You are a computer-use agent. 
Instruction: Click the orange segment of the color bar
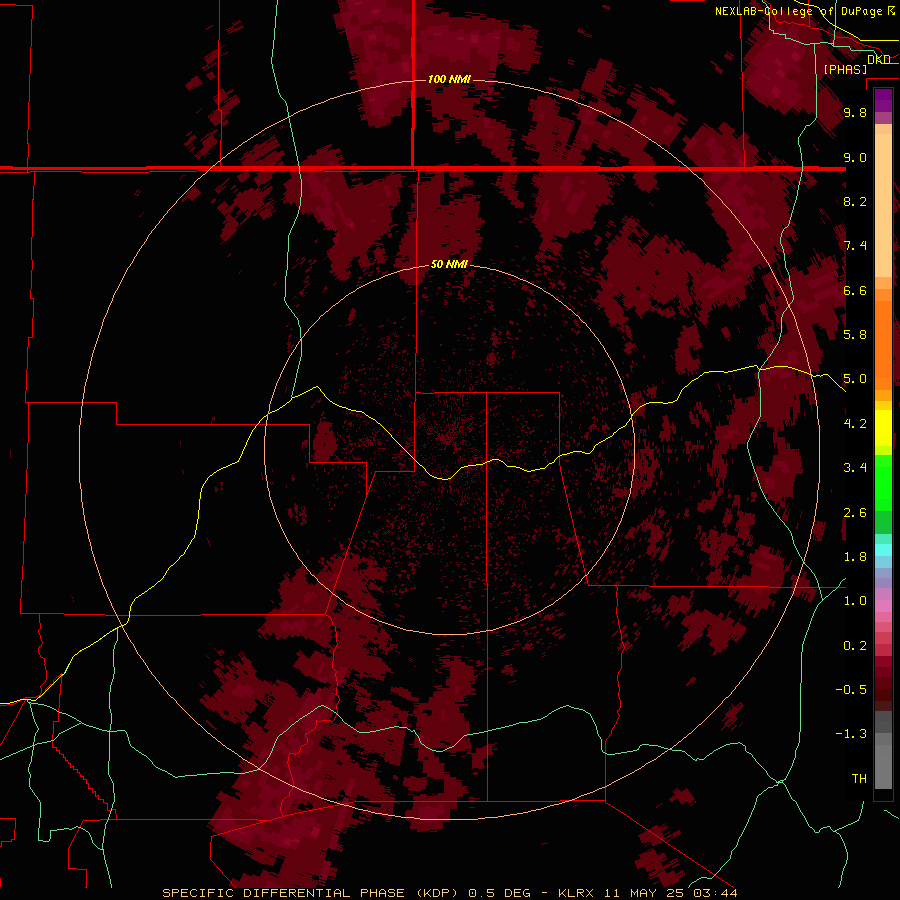883,344
